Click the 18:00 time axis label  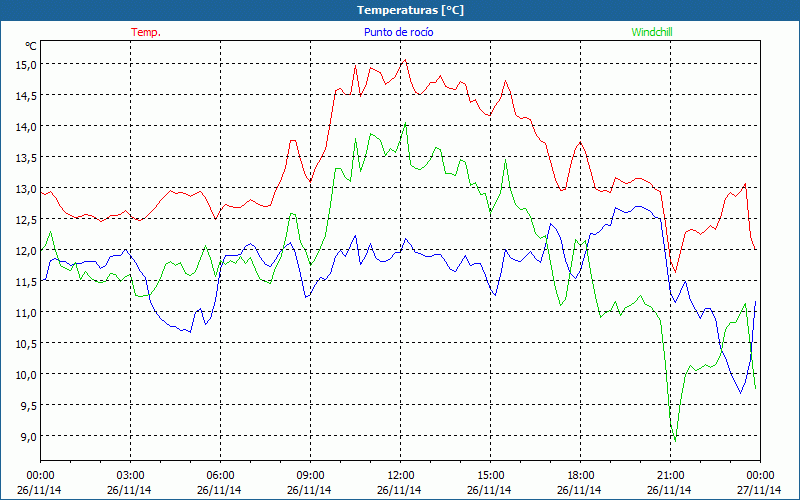click(x=580, y=475)
